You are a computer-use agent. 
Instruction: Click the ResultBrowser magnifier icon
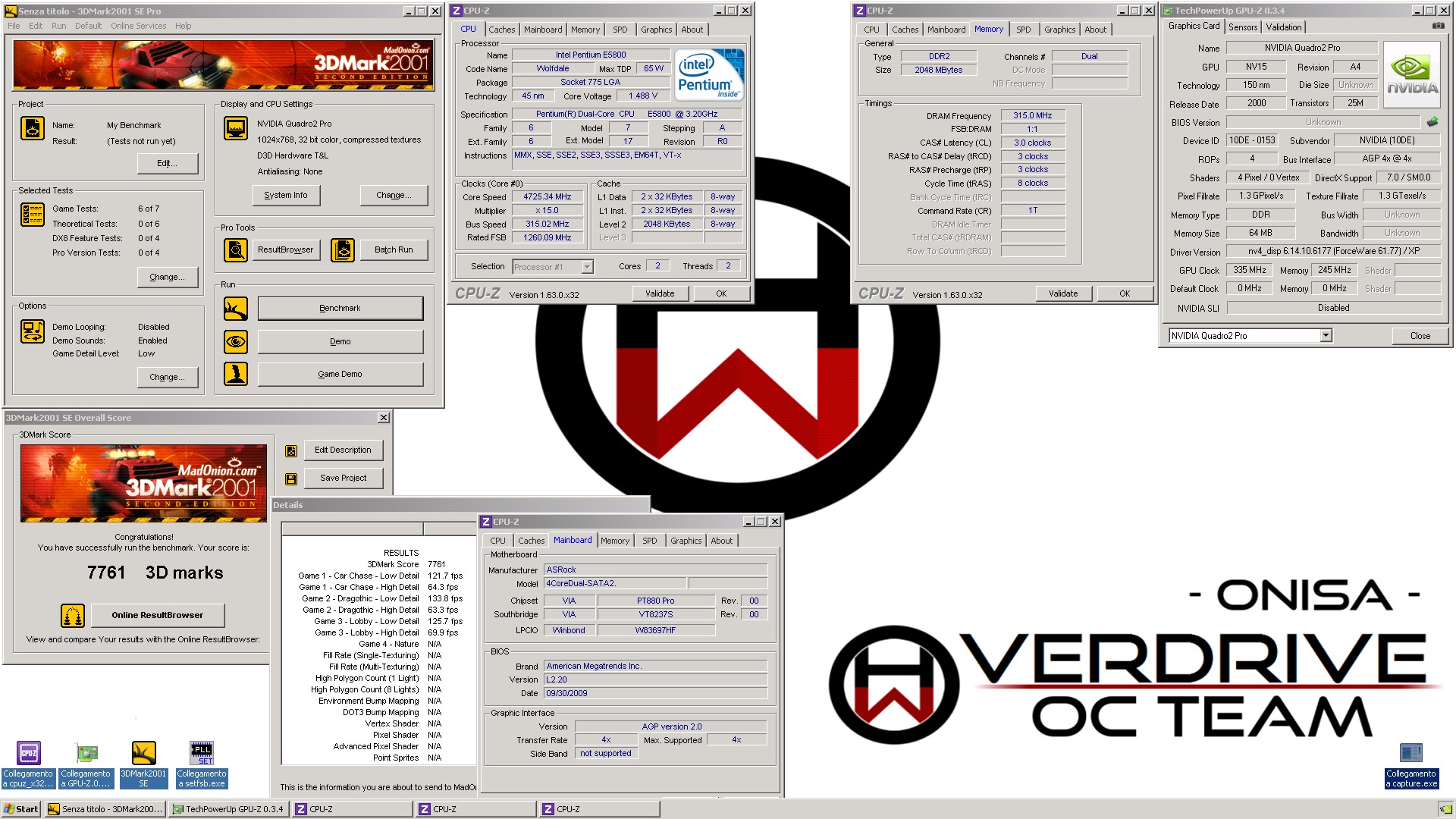(x=236, y=249)
